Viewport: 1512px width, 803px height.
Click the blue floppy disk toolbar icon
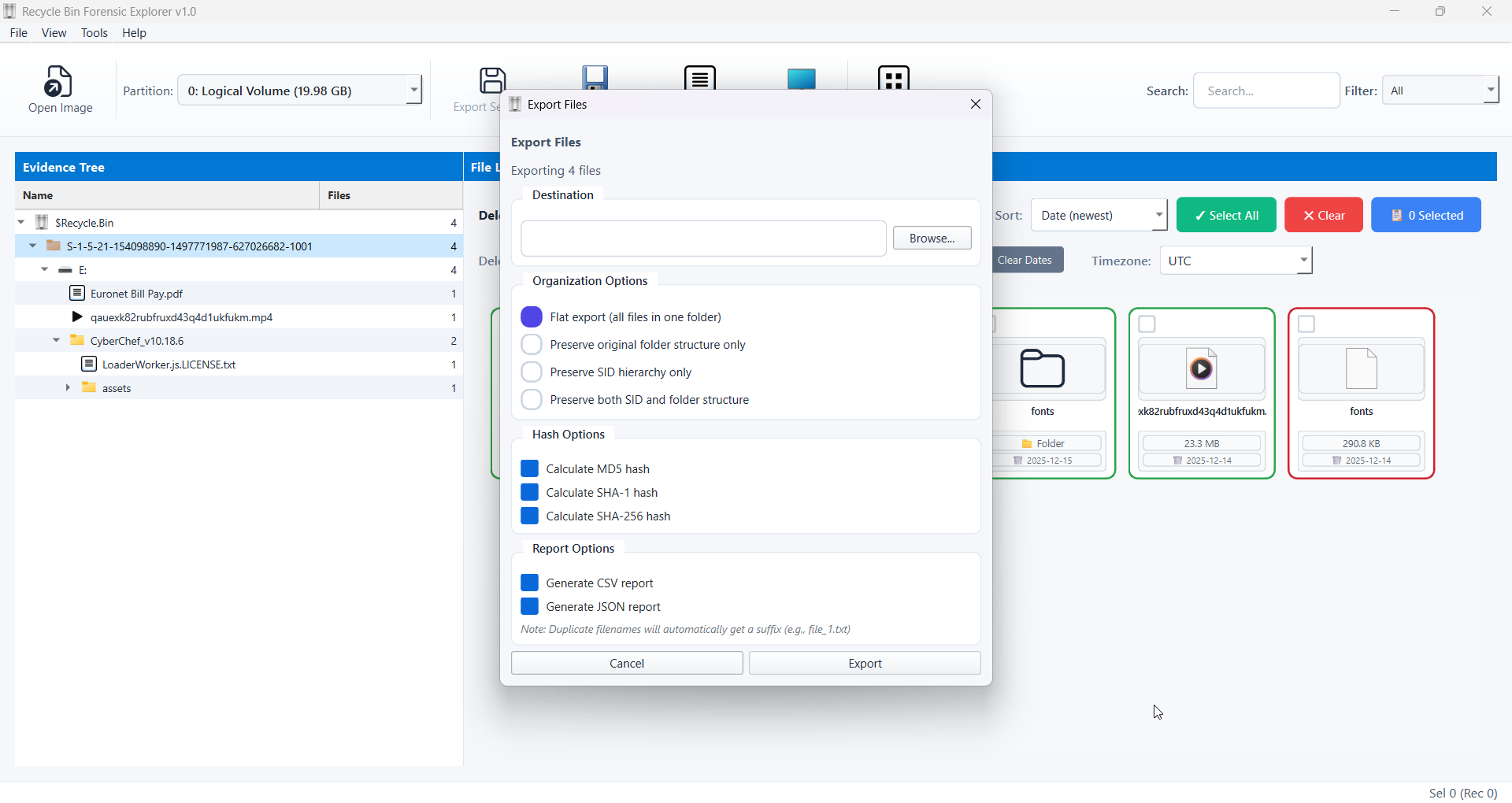[595, 78]
